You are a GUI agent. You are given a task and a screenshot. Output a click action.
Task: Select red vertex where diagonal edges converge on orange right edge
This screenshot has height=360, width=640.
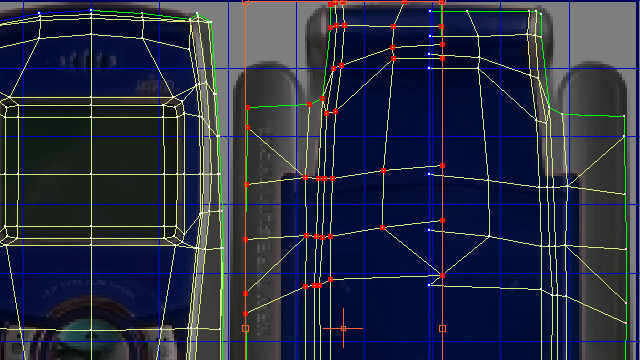pyautogui.click(x=442, y=276)
